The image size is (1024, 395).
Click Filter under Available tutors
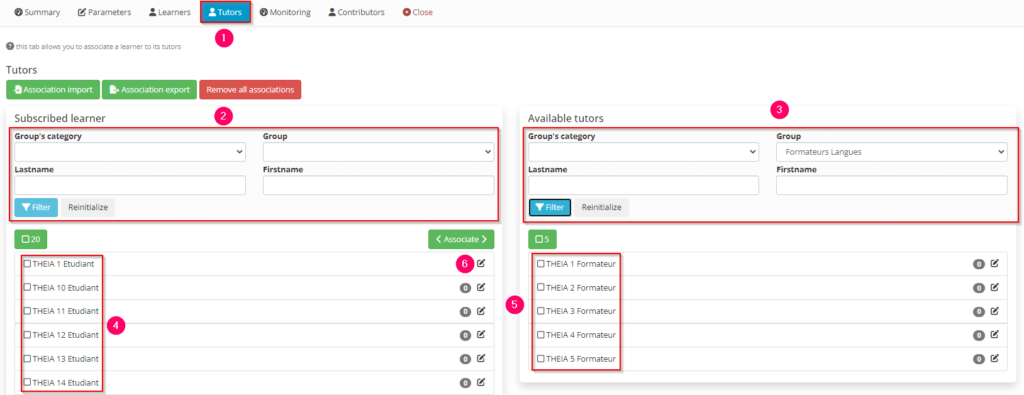point(550,208)
